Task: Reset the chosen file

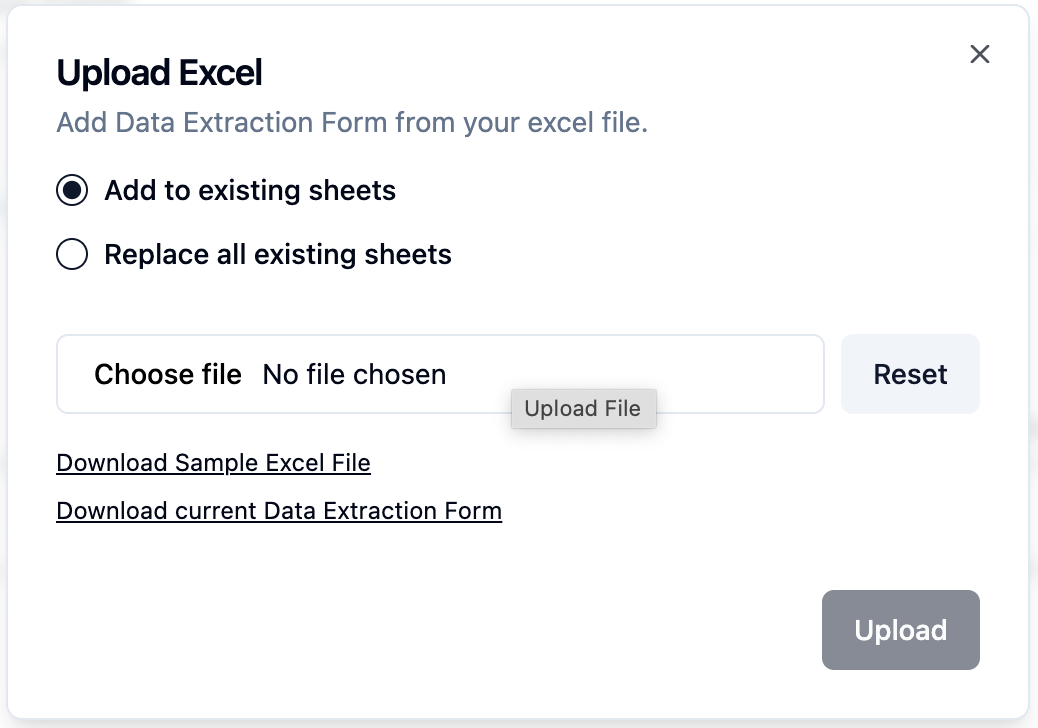Action: [x=910, y=374]
